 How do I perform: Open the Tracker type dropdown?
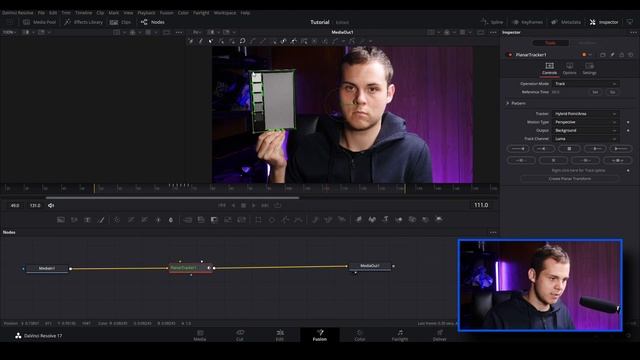click(585, 114)
